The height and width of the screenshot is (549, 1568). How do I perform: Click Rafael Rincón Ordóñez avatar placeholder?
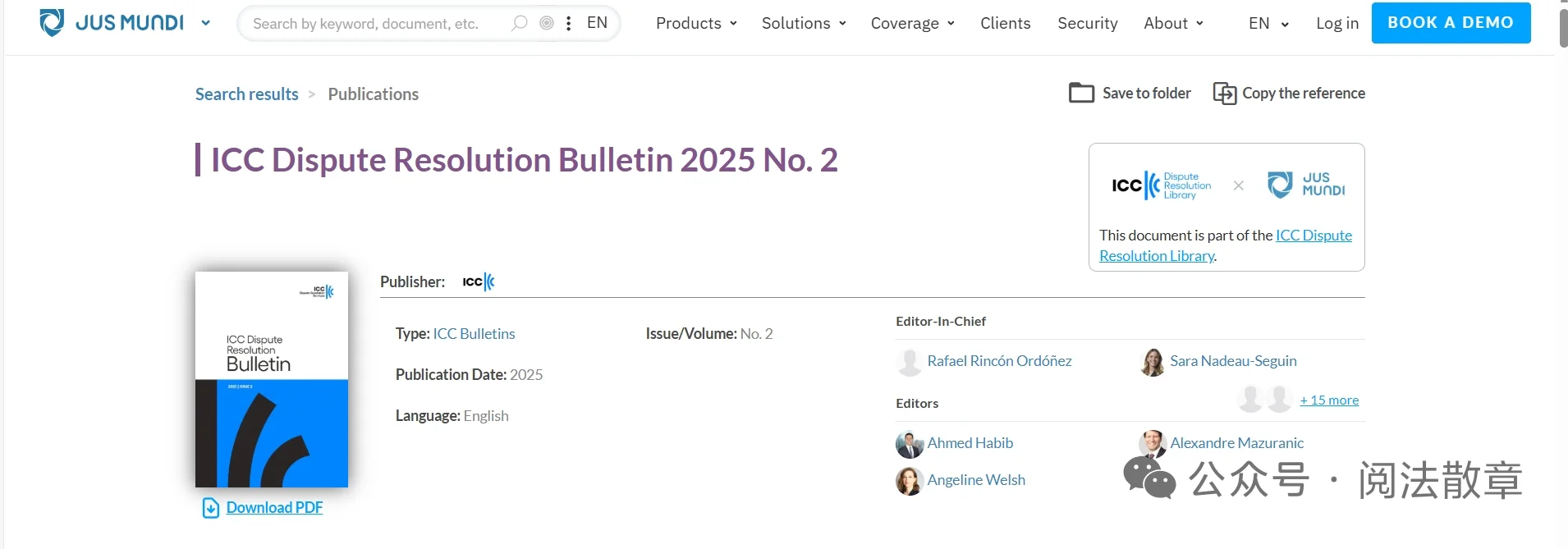[910, 362]
